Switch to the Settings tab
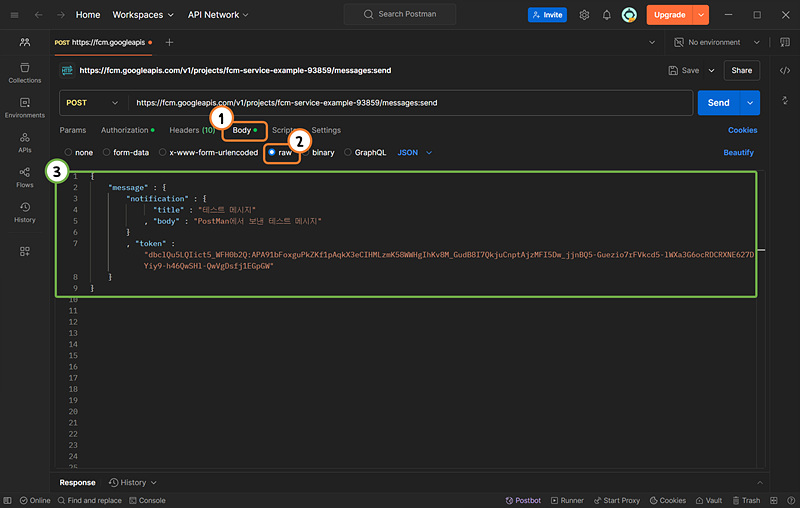This screenshot has width=800, height=508. (326, 130)
